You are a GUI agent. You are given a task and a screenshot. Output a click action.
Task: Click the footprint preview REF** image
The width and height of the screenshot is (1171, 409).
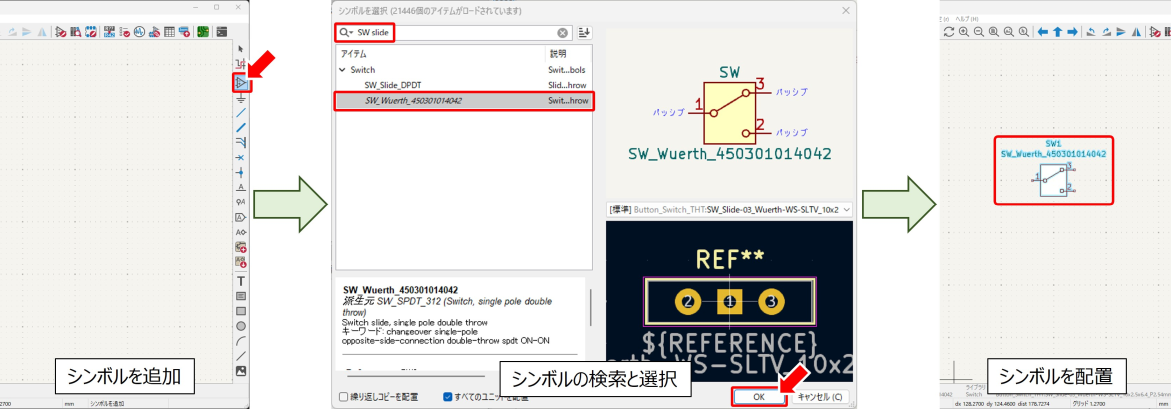point(730,300)
